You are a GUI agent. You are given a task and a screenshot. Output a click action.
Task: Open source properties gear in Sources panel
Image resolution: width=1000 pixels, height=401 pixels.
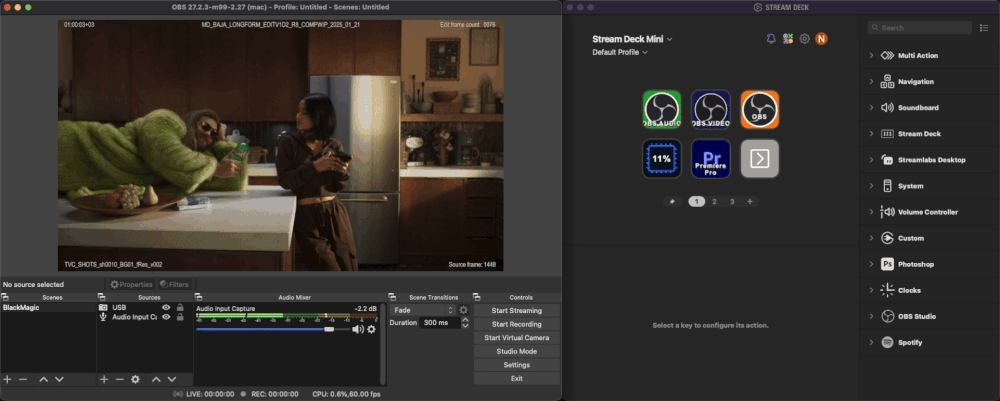(135, 379)
